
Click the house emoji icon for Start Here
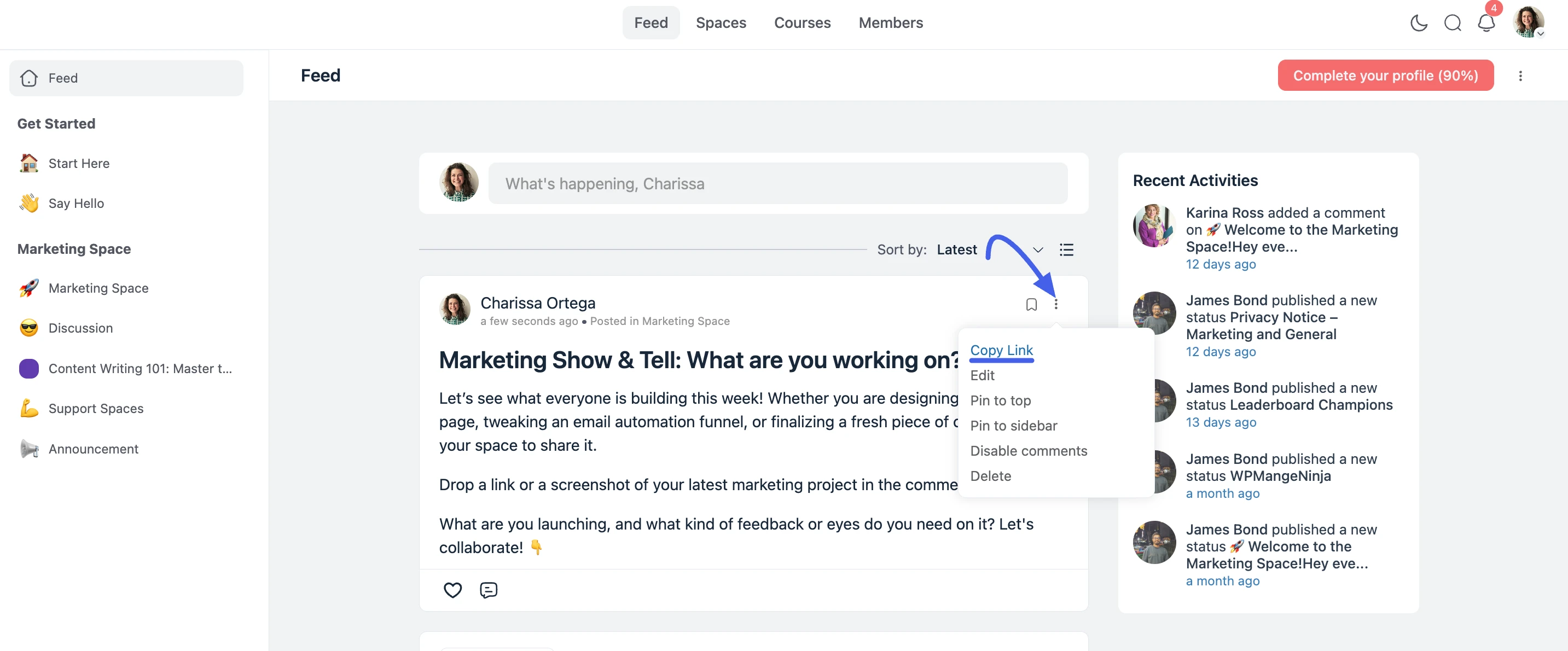(28, 163)
